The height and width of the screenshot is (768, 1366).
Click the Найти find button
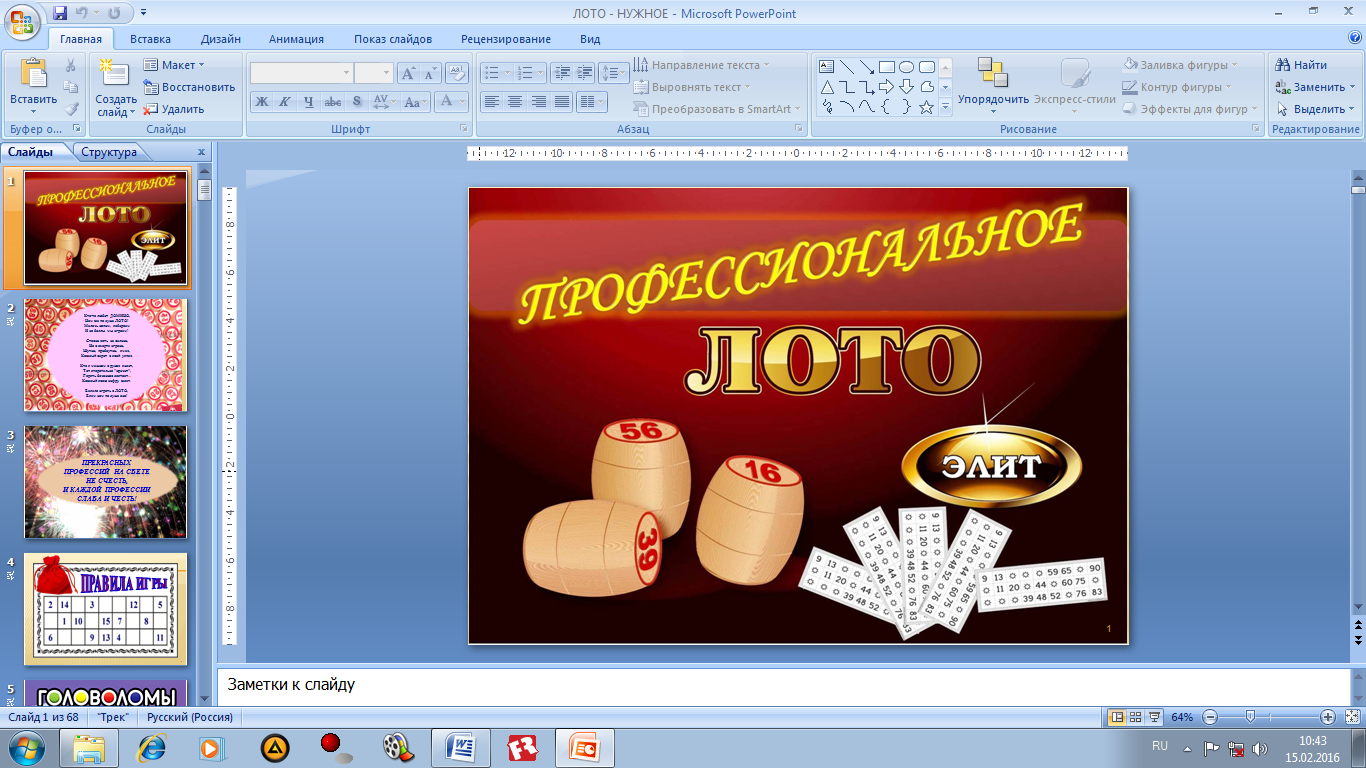[x=1301, y=65]
